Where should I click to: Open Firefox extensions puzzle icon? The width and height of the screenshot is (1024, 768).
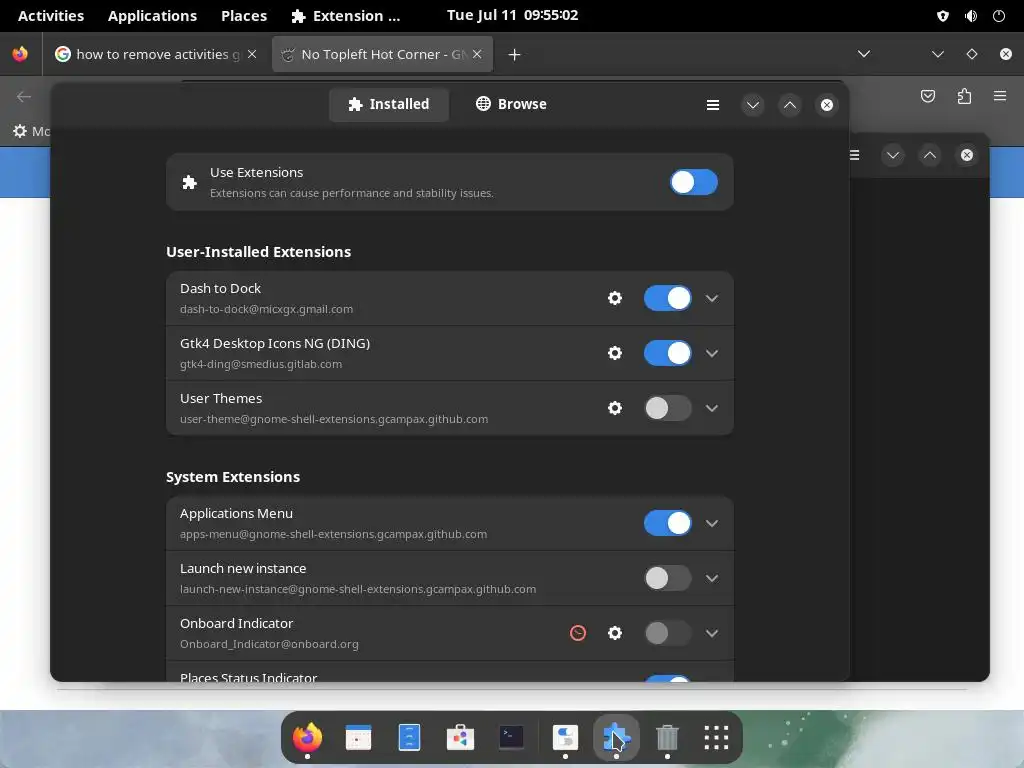(964, 97)
